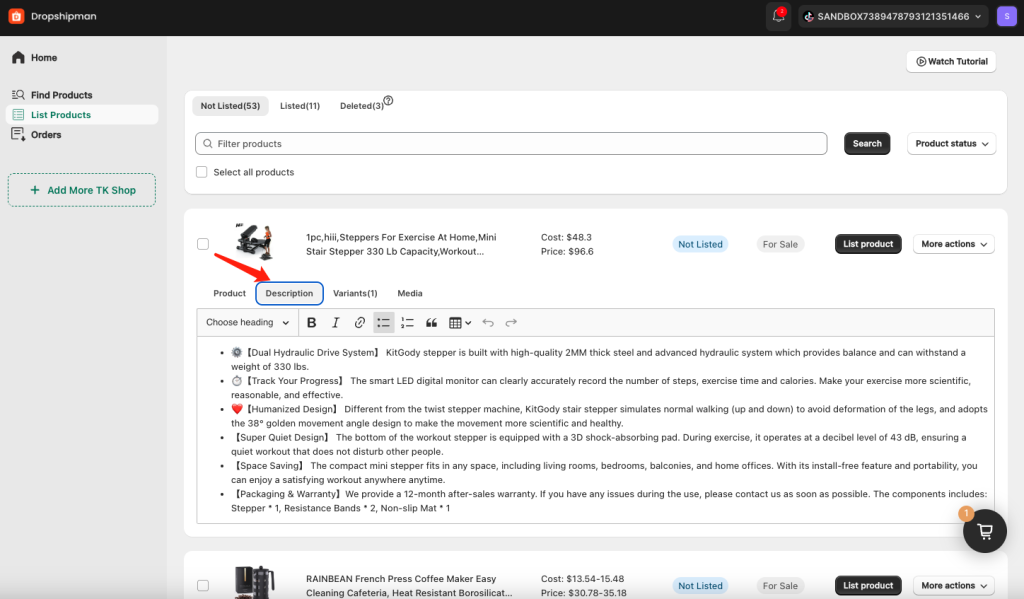Click the Not Listed badge on French Press
1024x599 pixels.
(700, 586)
